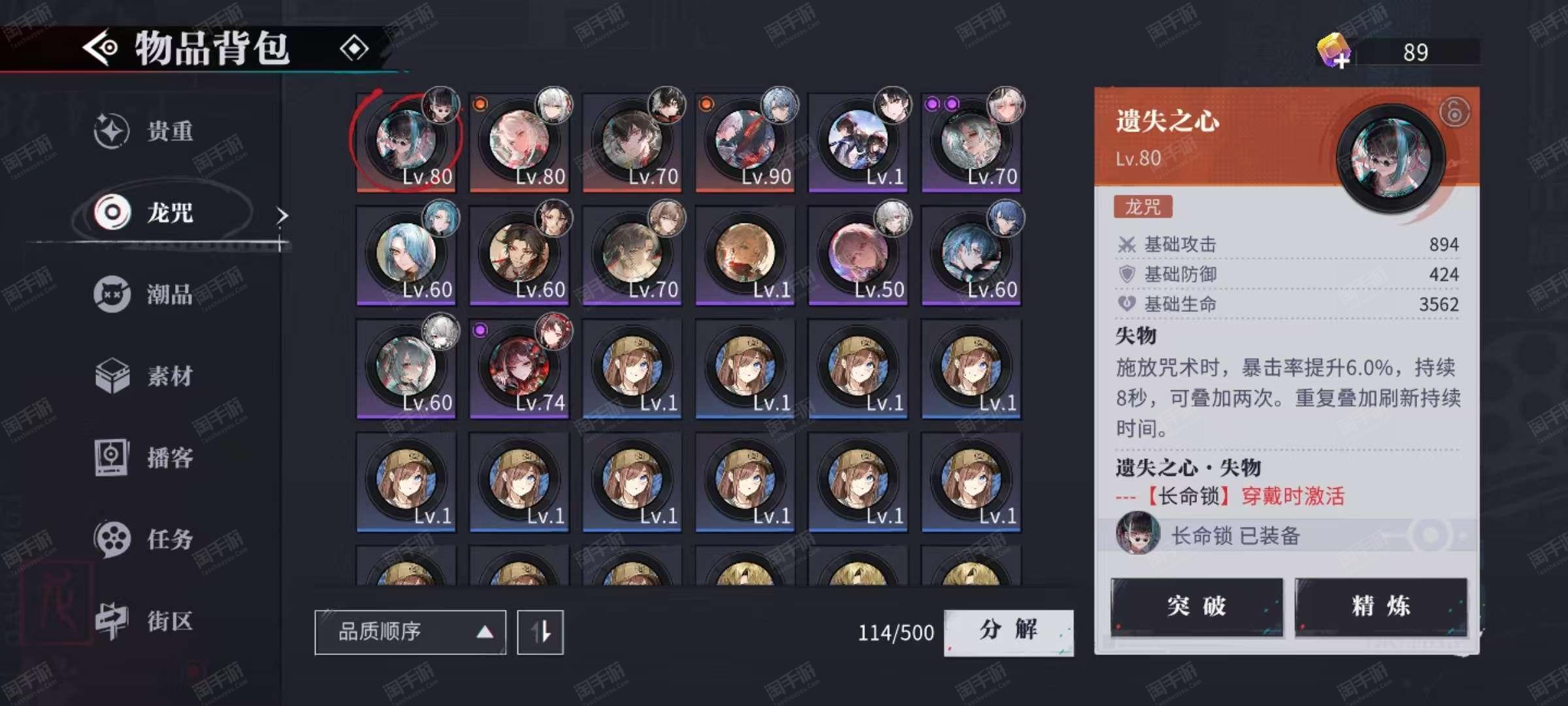Tap the equipped character avatar beside 长命锁
The height and width of the screenshot is (706, 1568).
click(1137, 533)
